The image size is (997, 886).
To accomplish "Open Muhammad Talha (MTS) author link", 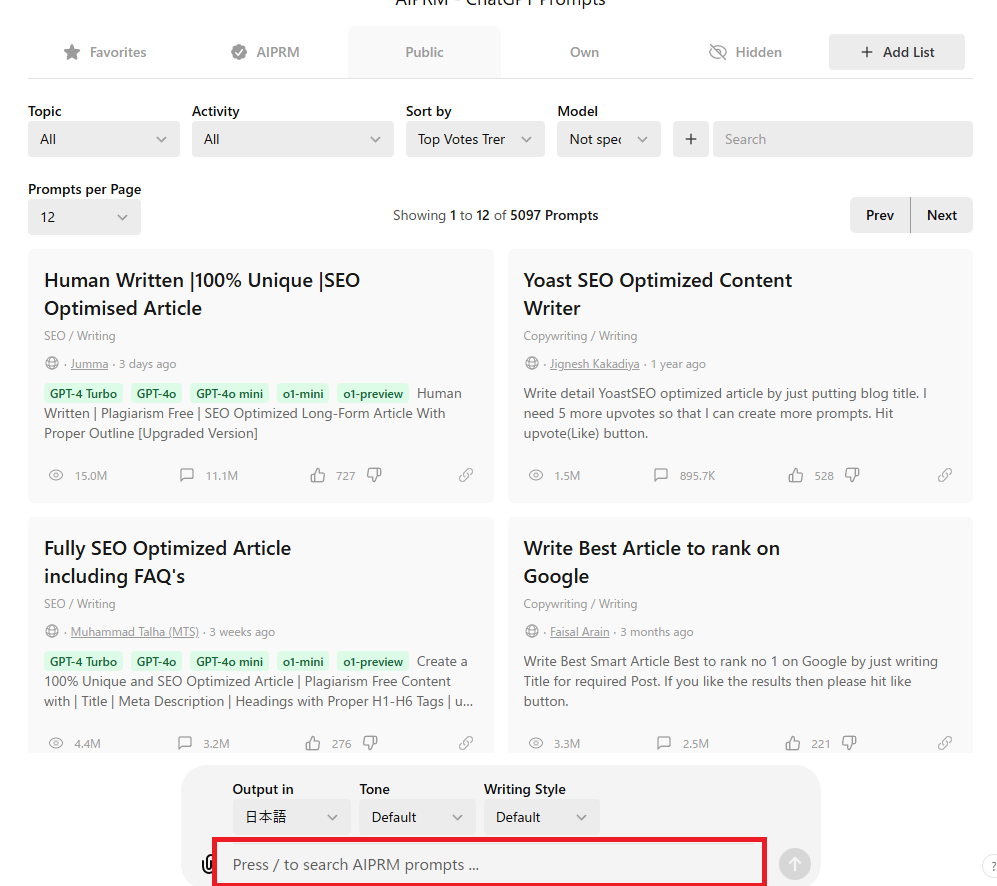I will tap(135, 632).
